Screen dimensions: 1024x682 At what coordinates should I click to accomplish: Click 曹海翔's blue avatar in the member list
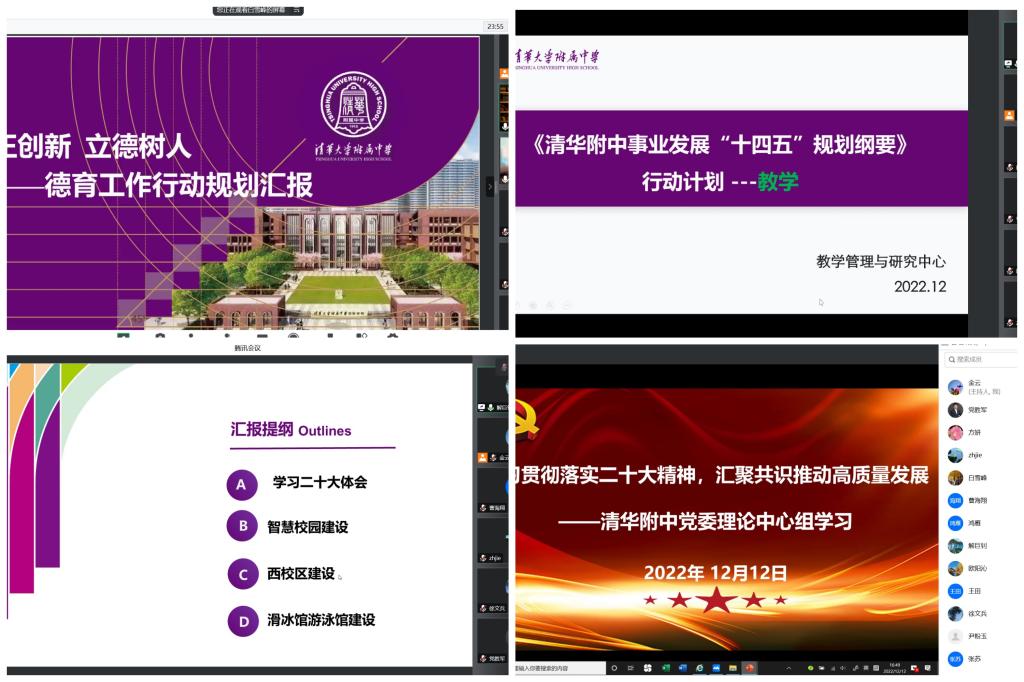(x=956, y=501)
